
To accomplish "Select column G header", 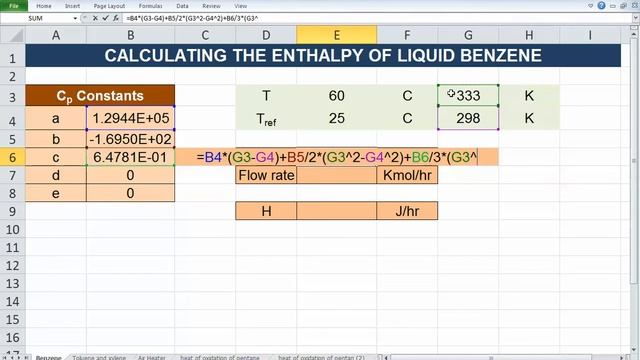I will pos(468,35).
